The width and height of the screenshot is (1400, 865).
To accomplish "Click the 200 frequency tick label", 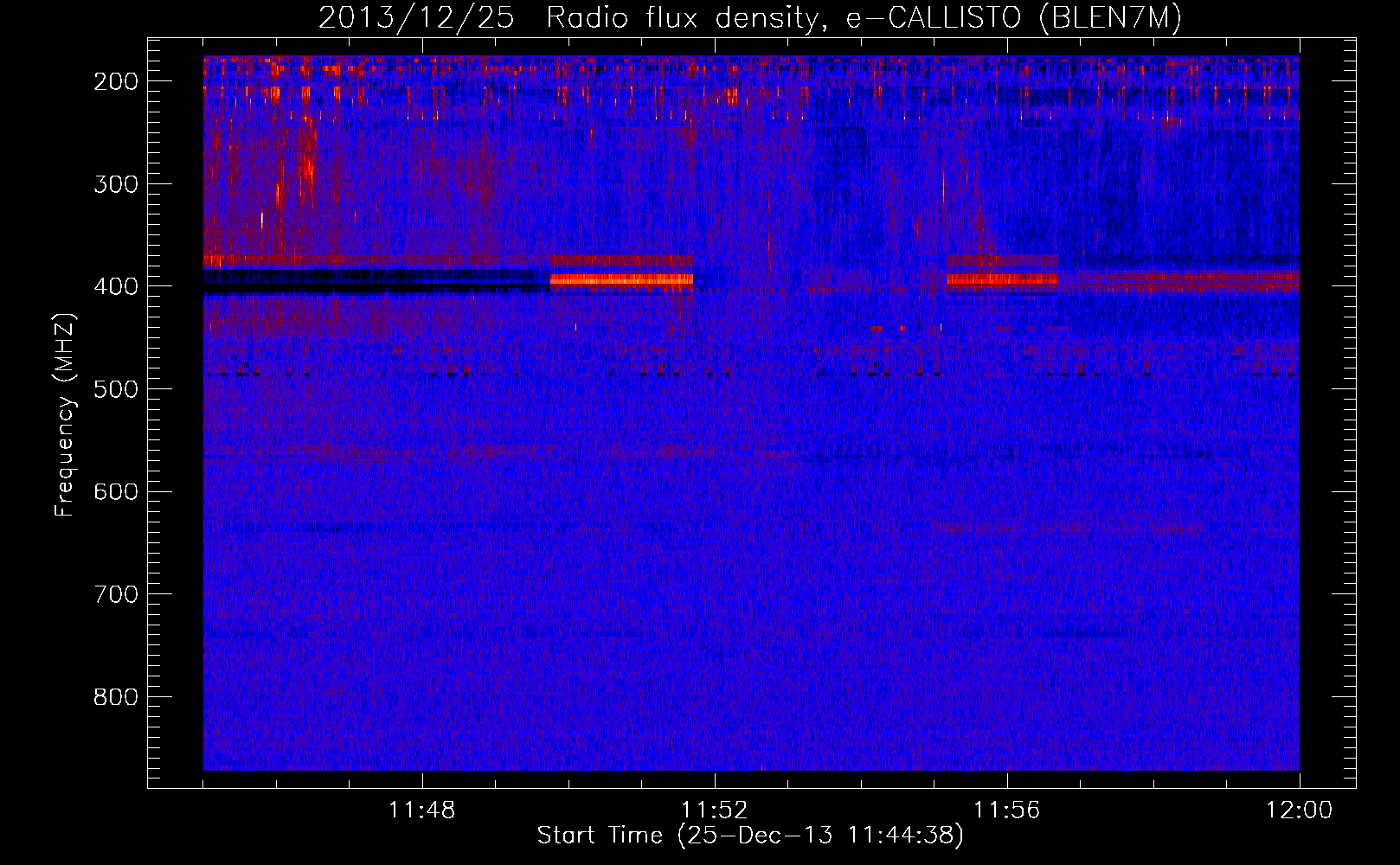I will click(115, 81).
